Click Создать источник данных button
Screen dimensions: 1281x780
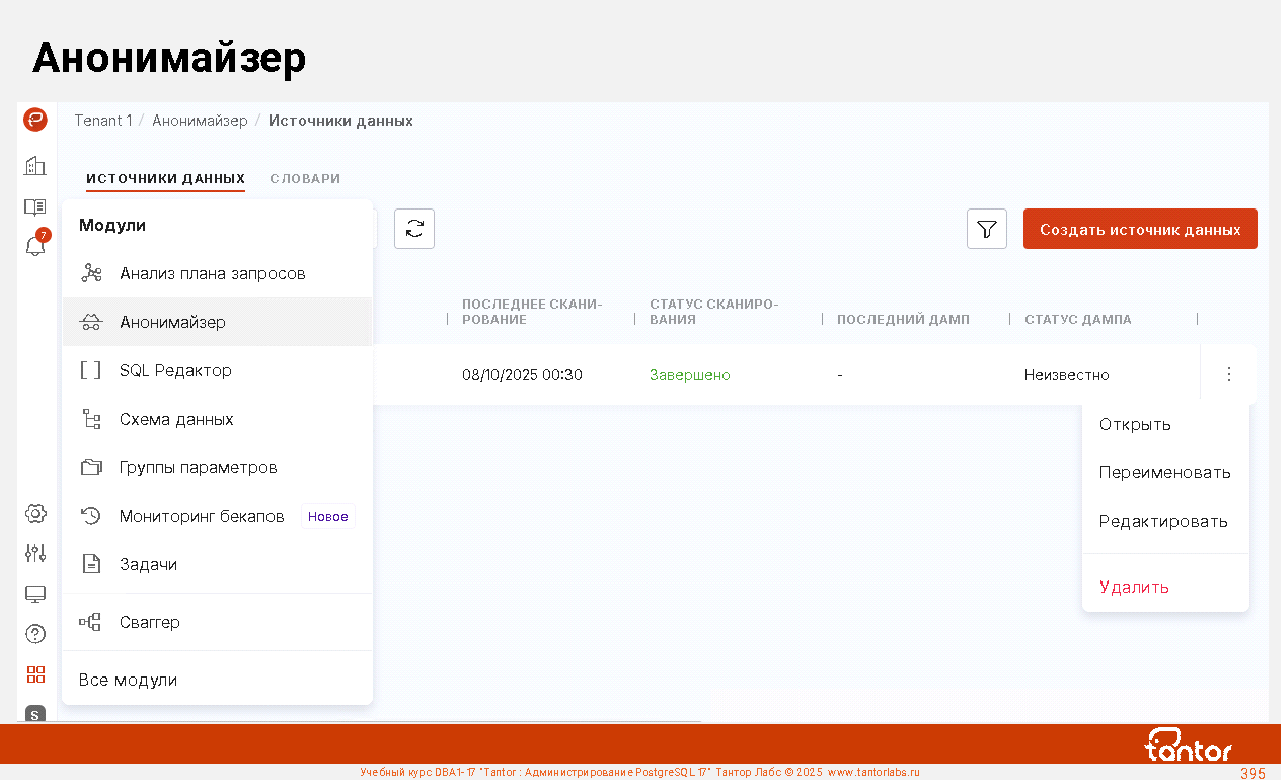(x=1140, y=229)
